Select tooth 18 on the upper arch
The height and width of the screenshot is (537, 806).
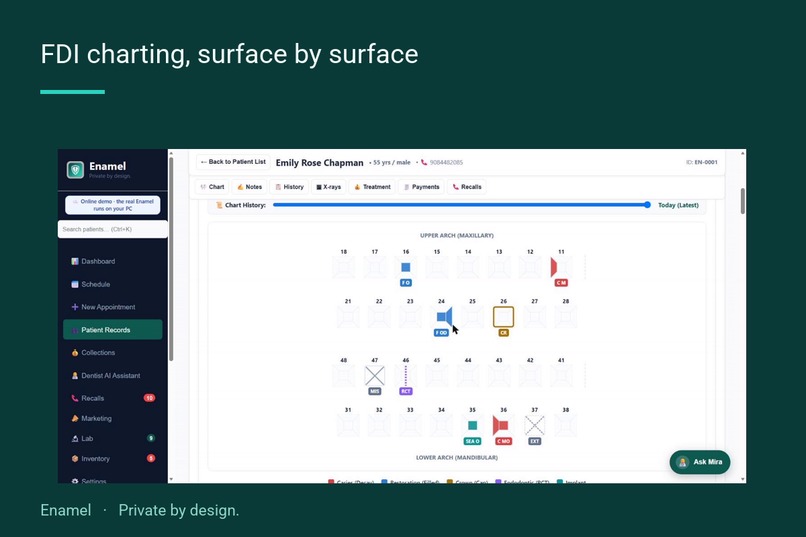[x=343, y=267]
